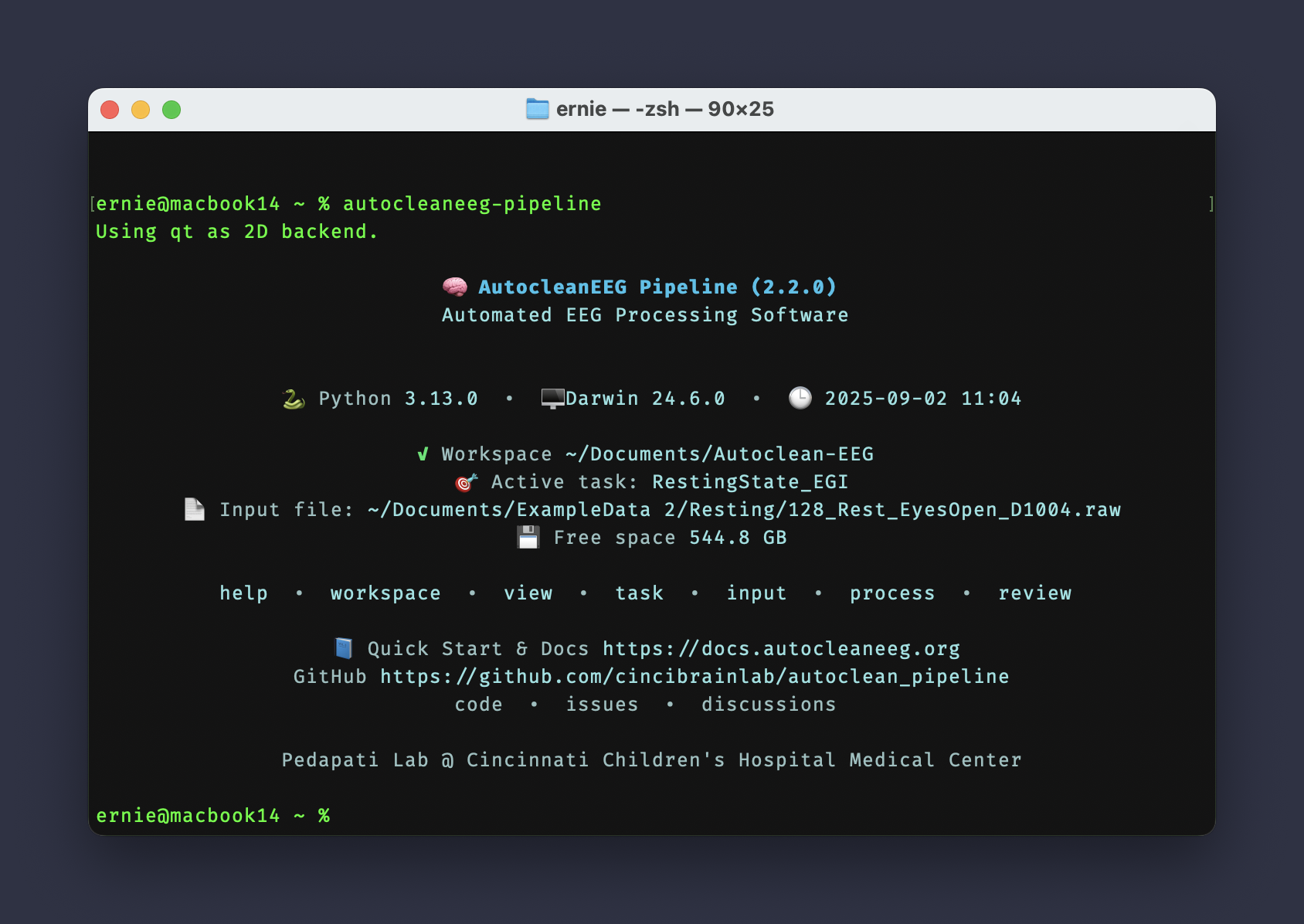Viewport: 1304px width, 924px height.
Task: Select the 'view' command text
Action: pos(528,593)
